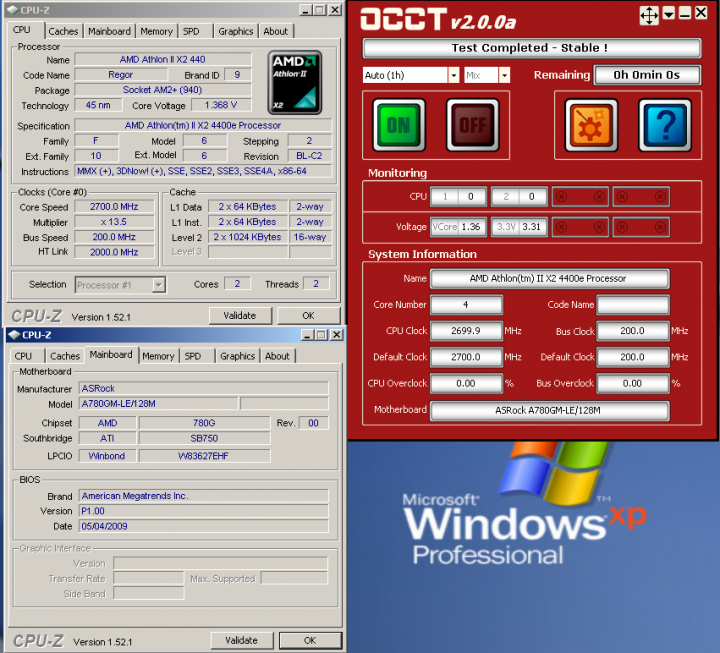Viewport: 720px width, 653px height.
Task: Click the CPU Overclock 0.00 field
Action: pyautogui.click(x=466, y=383)
